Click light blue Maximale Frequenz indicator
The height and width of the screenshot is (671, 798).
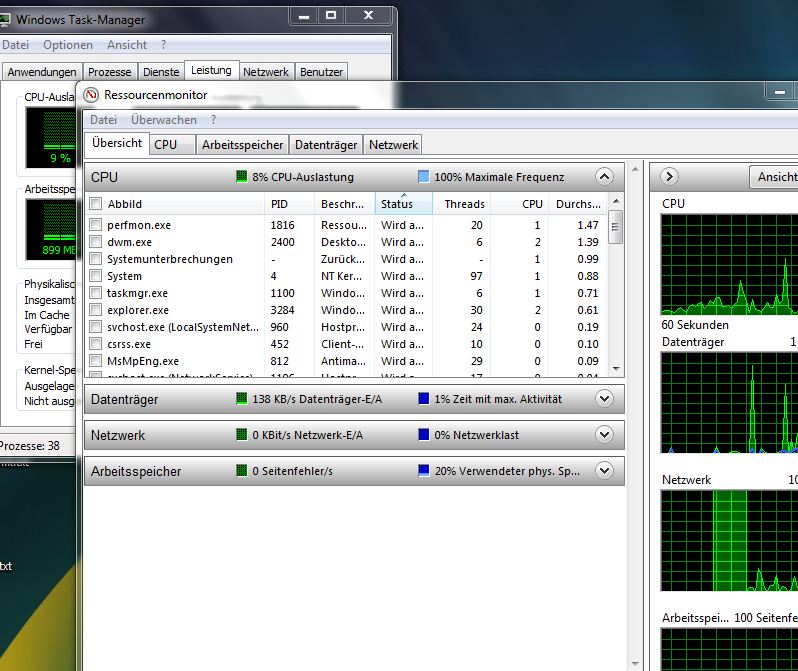click(x=423, y=177)
